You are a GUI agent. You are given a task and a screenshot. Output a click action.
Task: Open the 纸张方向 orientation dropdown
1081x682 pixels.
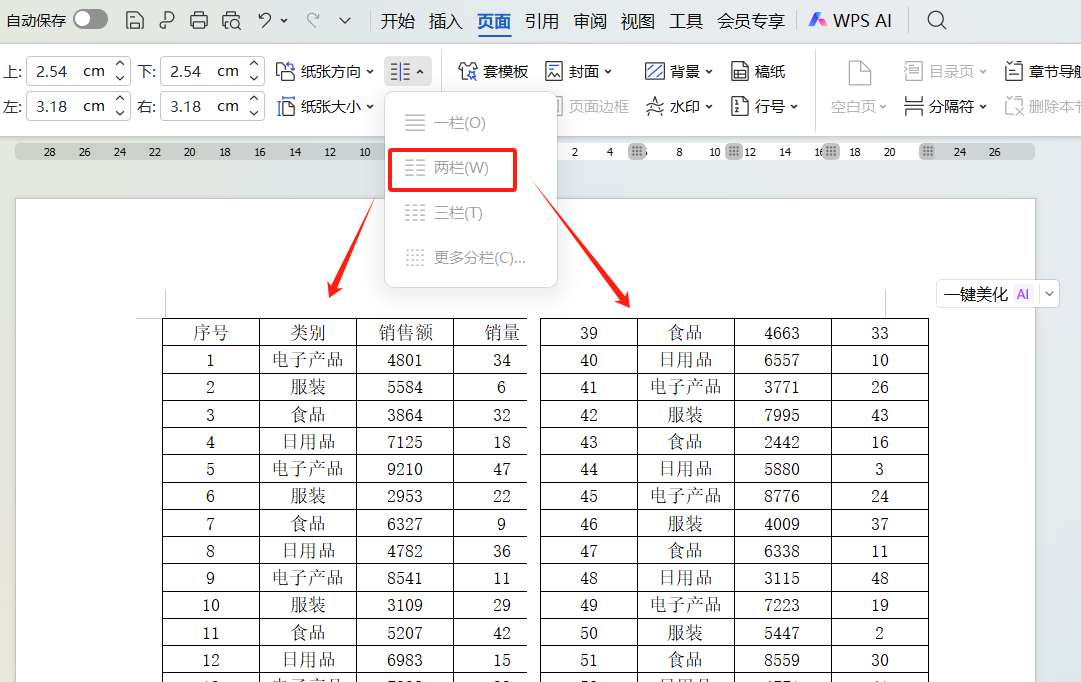point(323,70)
